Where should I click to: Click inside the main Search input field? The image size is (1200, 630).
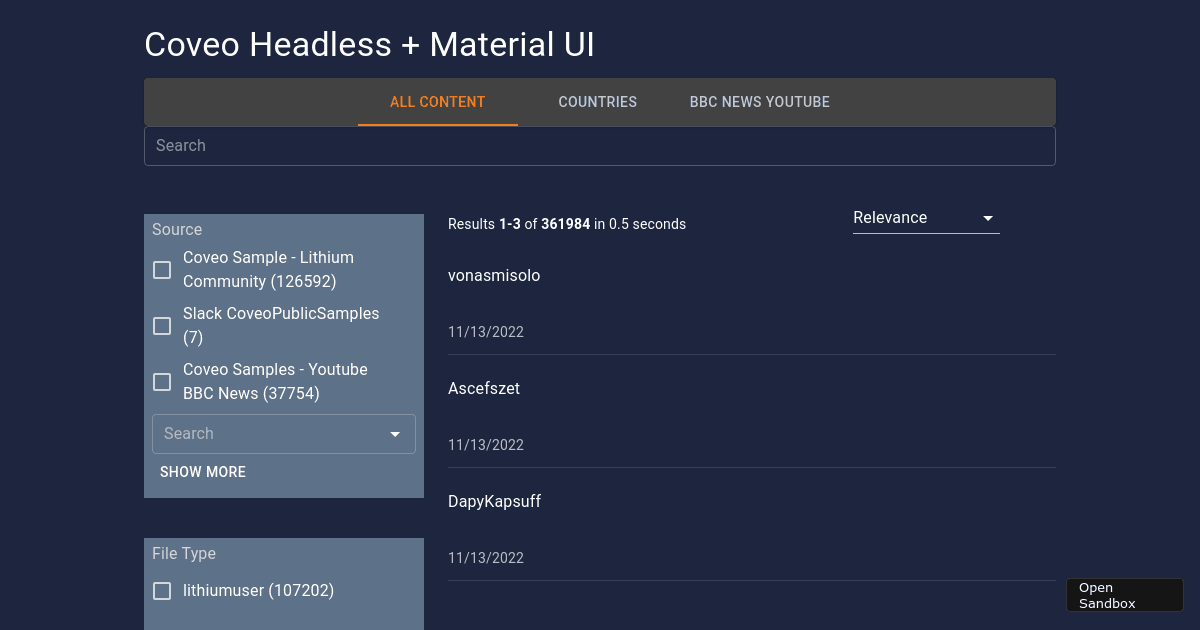coord(600,146)
